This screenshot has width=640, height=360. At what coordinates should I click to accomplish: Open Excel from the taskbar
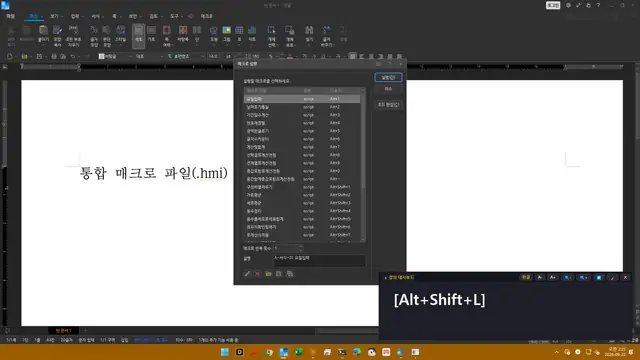pyautogui.click(x=298, y=352)
